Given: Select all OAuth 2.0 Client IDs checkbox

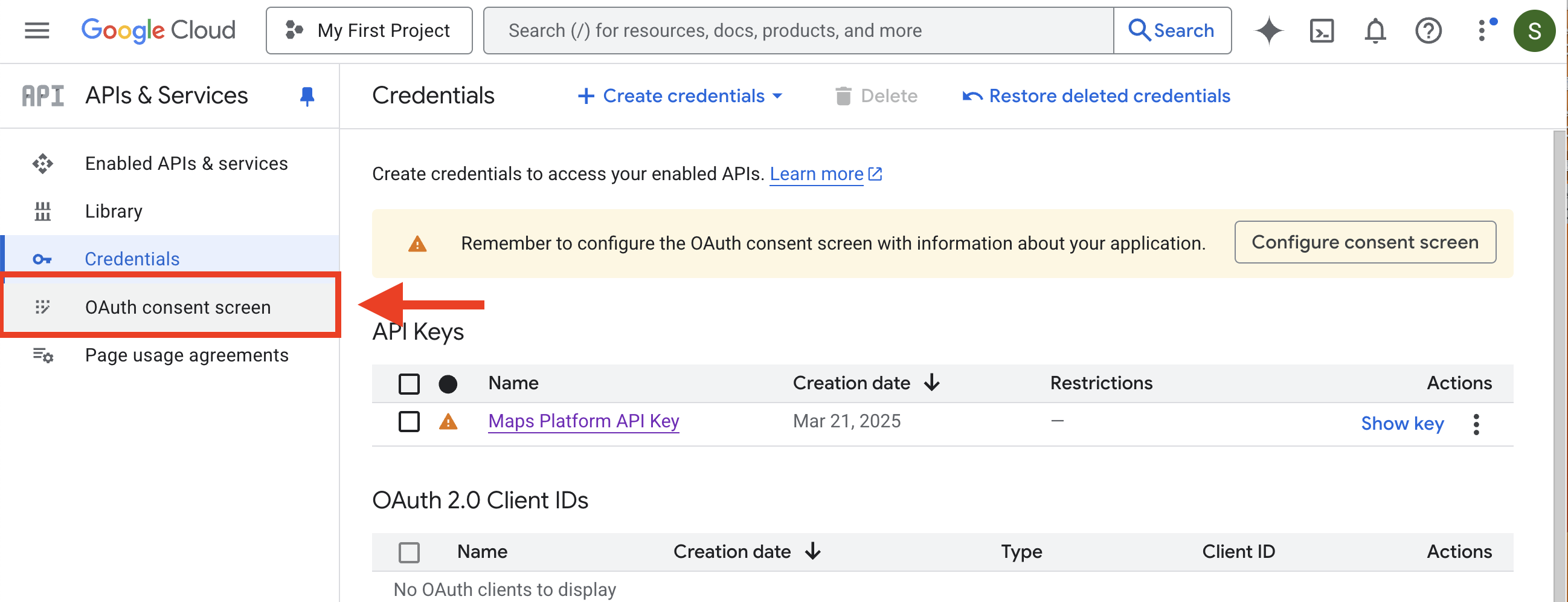Looking at the screenshot, I should point(409,552).
